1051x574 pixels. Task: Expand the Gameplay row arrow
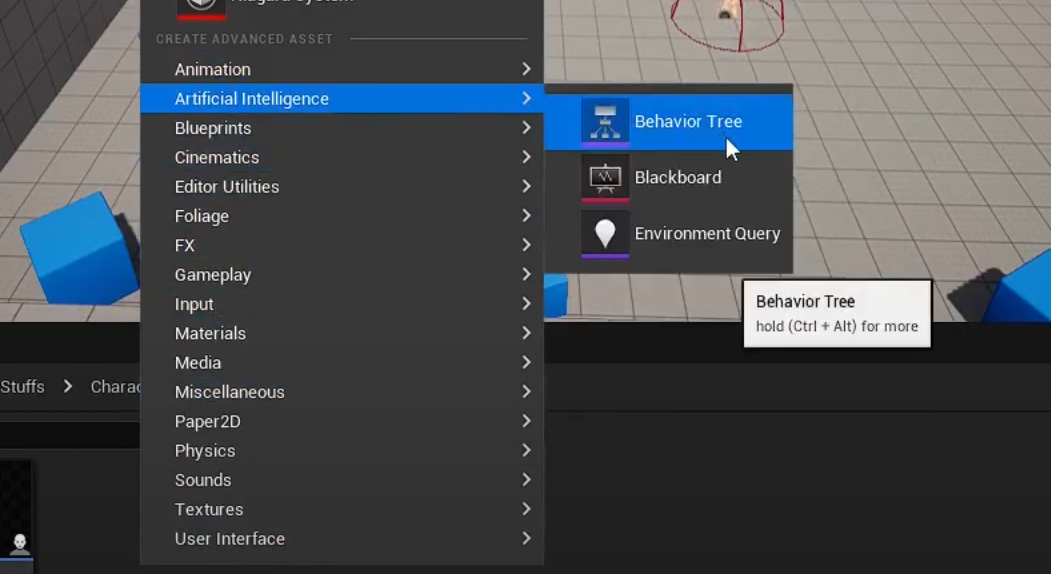click(526, 274)
